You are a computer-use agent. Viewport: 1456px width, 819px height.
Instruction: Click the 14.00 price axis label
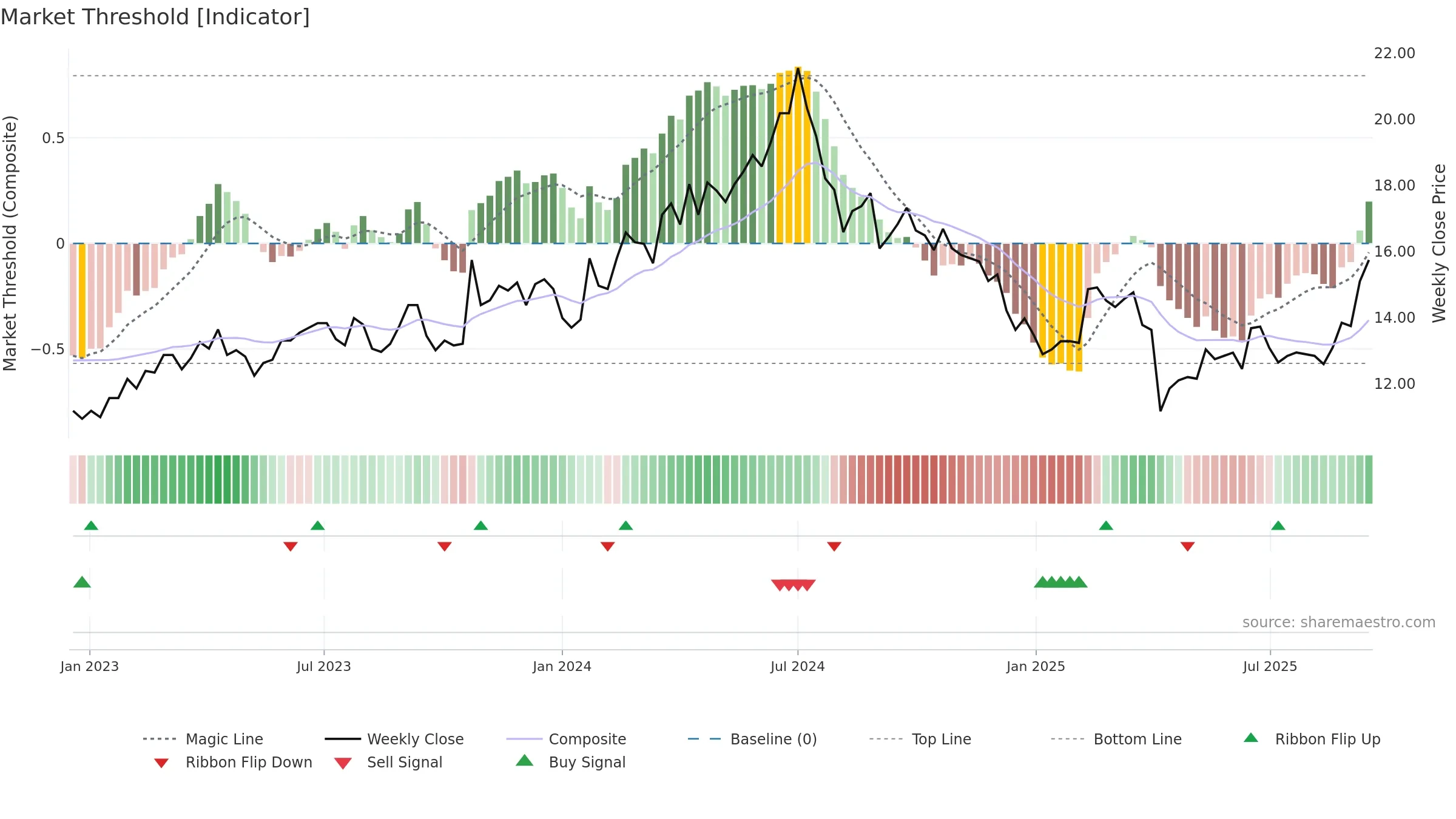coord(1395,318)
